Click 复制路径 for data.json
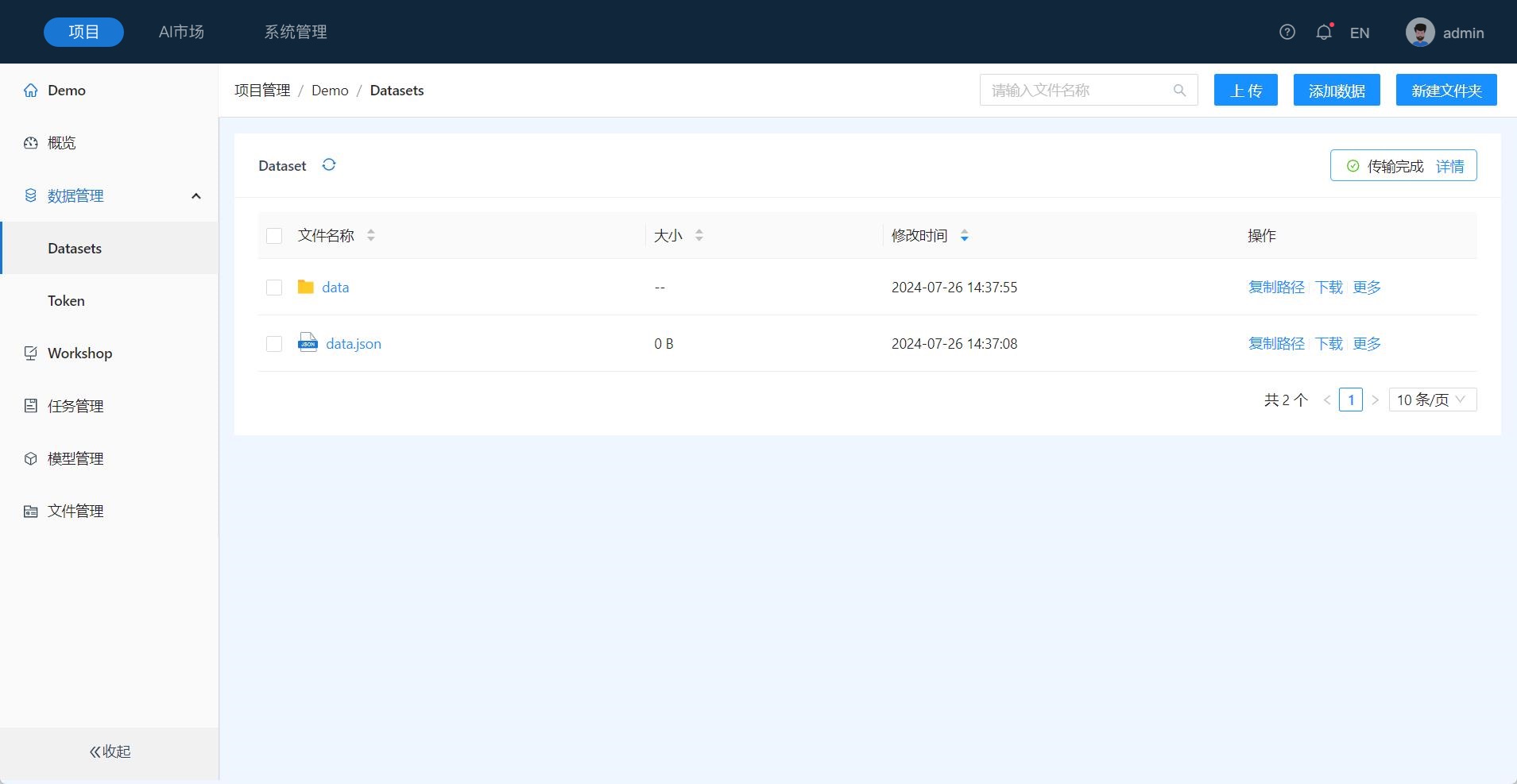The height and width of the screenshot is (784, 1517). pyautogui.click(x=1276, y=343)
